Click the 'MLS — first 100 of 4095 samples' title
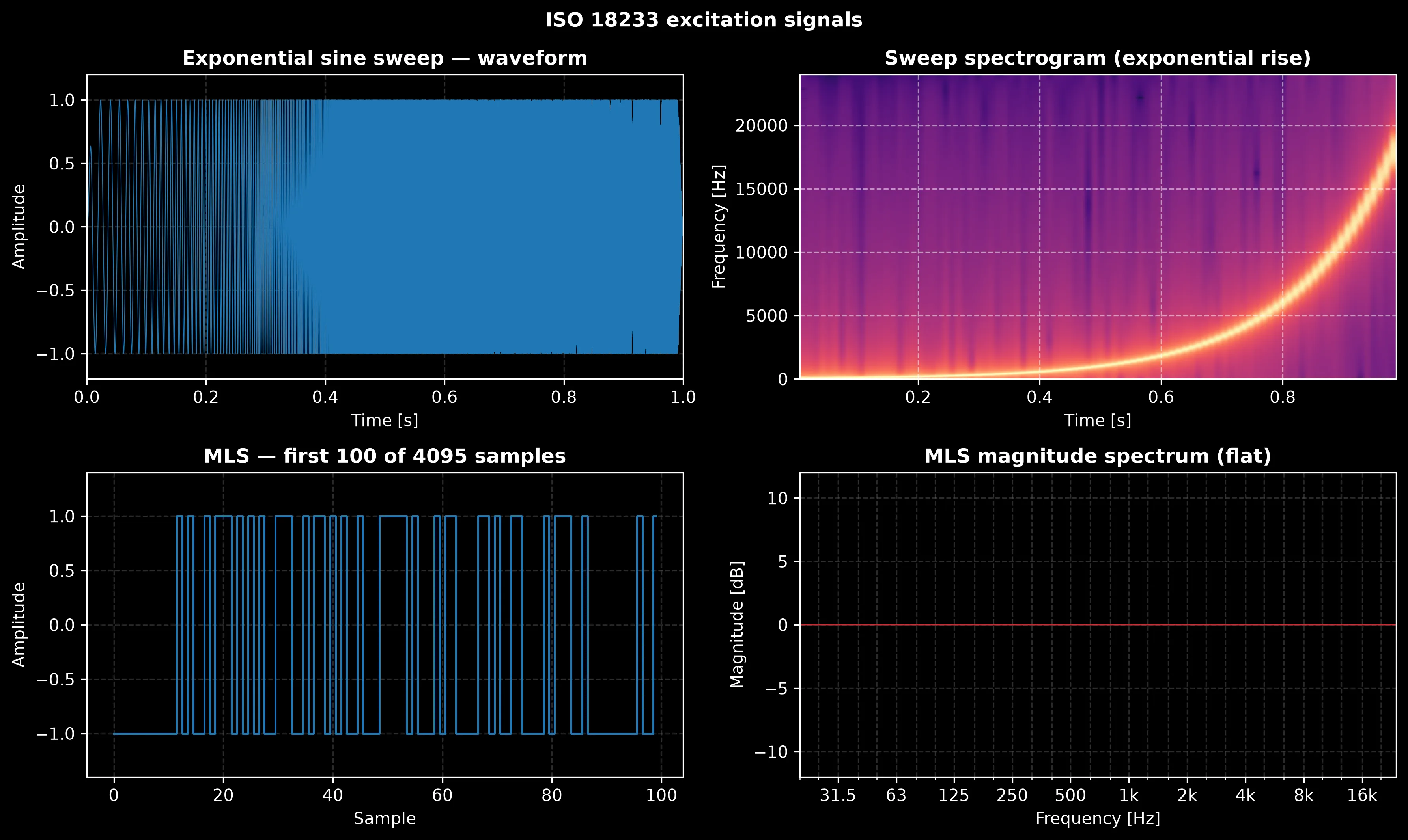 pos(385,456)
